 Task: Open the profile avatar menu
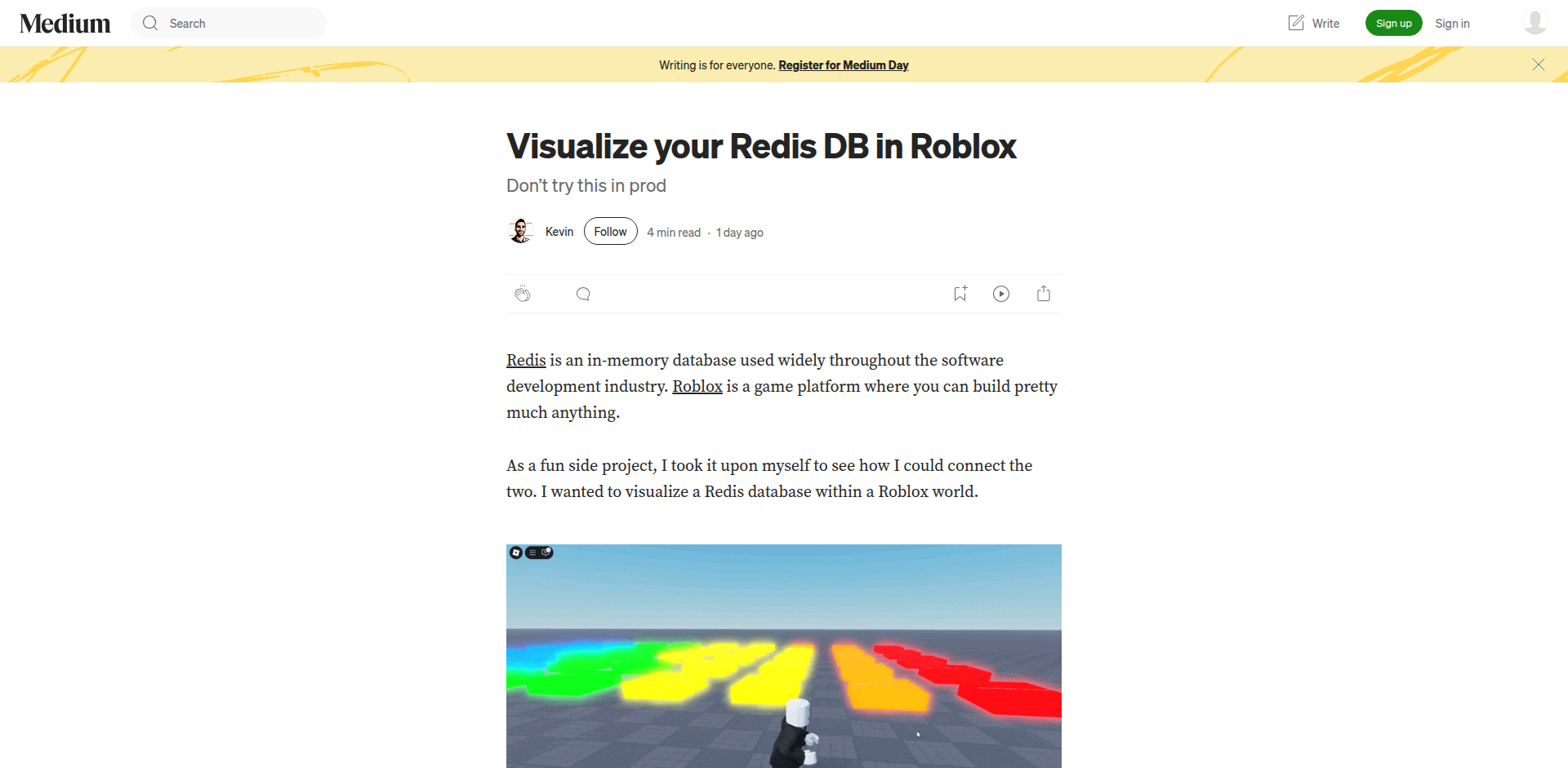click(1535, 22)
